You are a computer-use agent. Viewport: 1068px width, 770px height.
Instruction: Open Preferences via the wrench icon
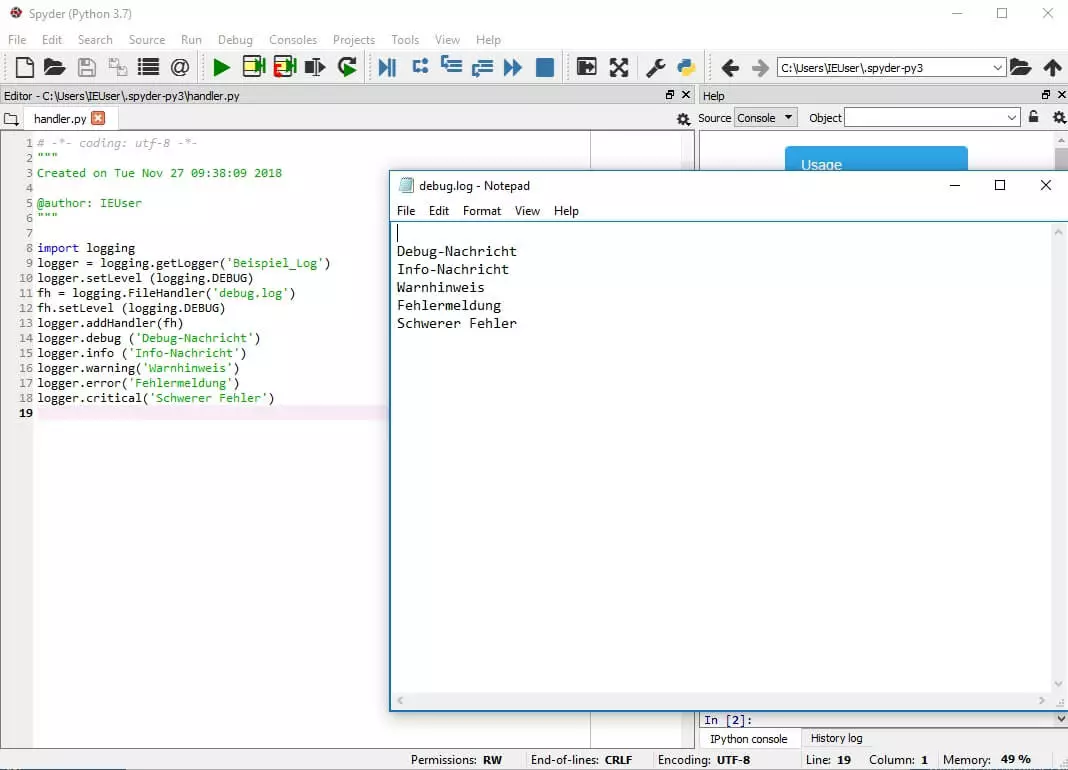pos(656,67)
